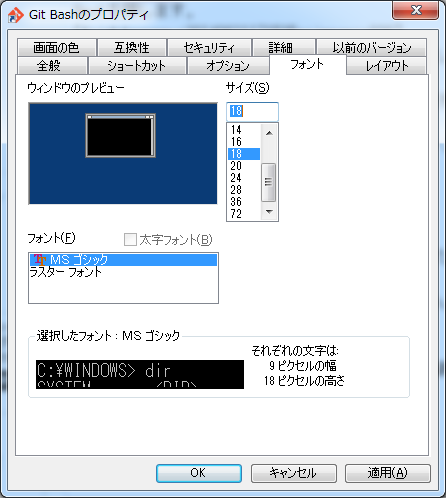Pick size 36 in the list
Image resolution: width=446 pixels, height=498 pixels.
(244, 202)
